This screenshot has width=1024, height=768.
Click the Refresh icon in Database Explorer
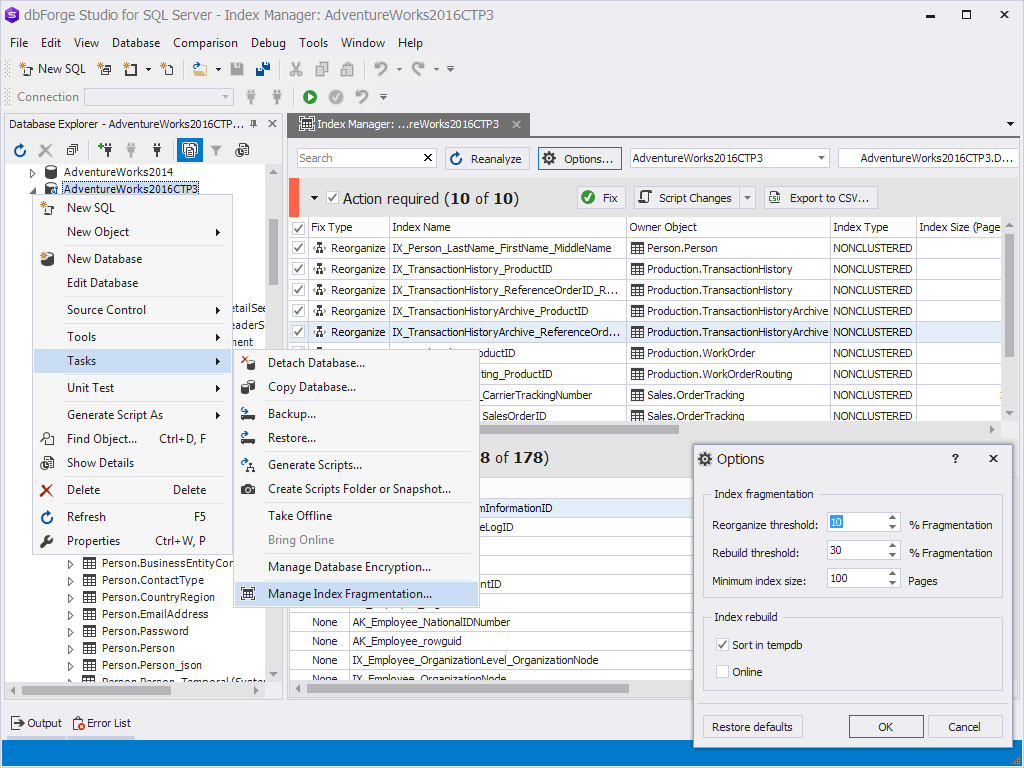[19, 150]
